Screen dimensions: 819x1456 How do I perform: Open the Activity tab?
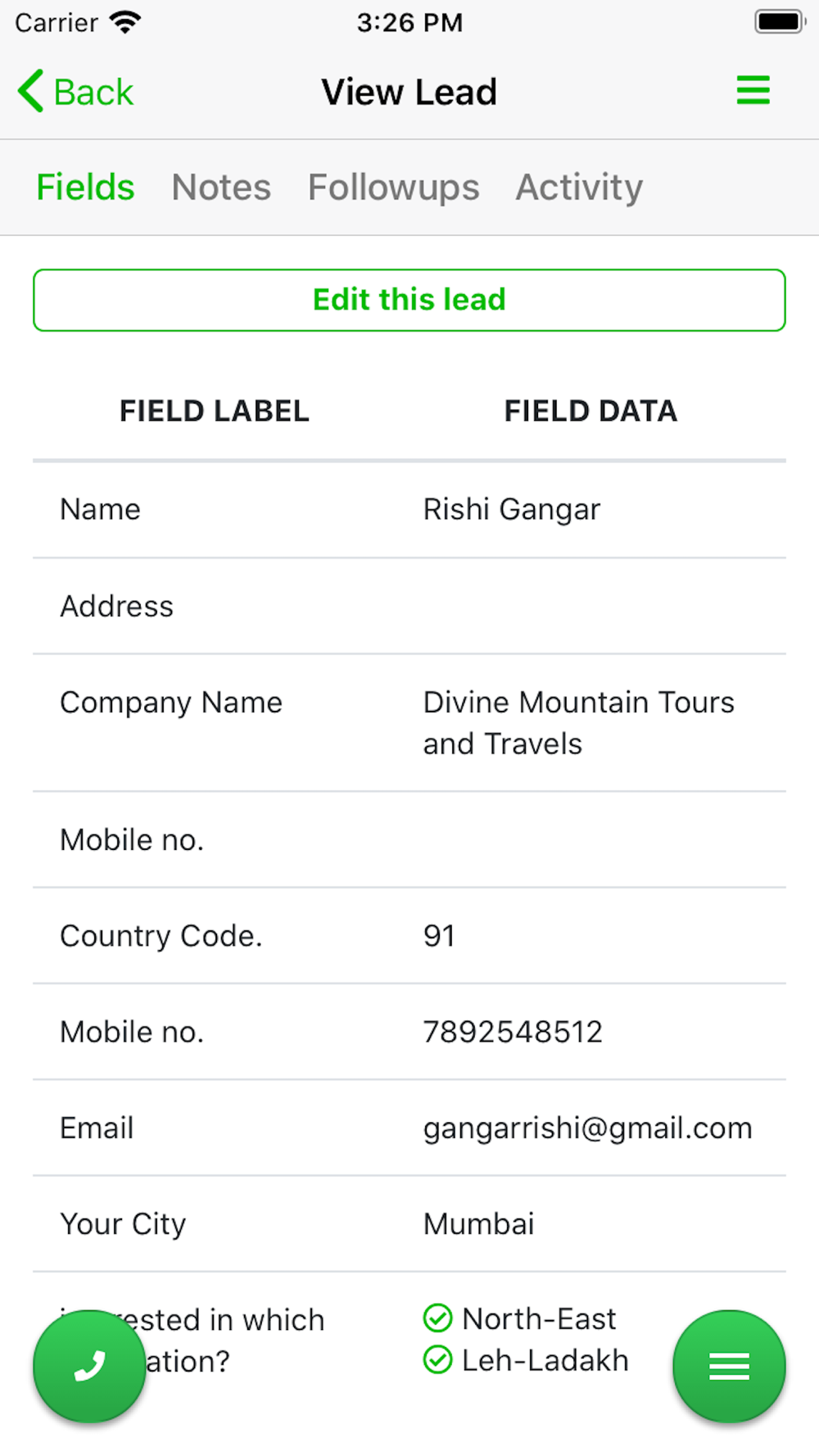[579, 188]
